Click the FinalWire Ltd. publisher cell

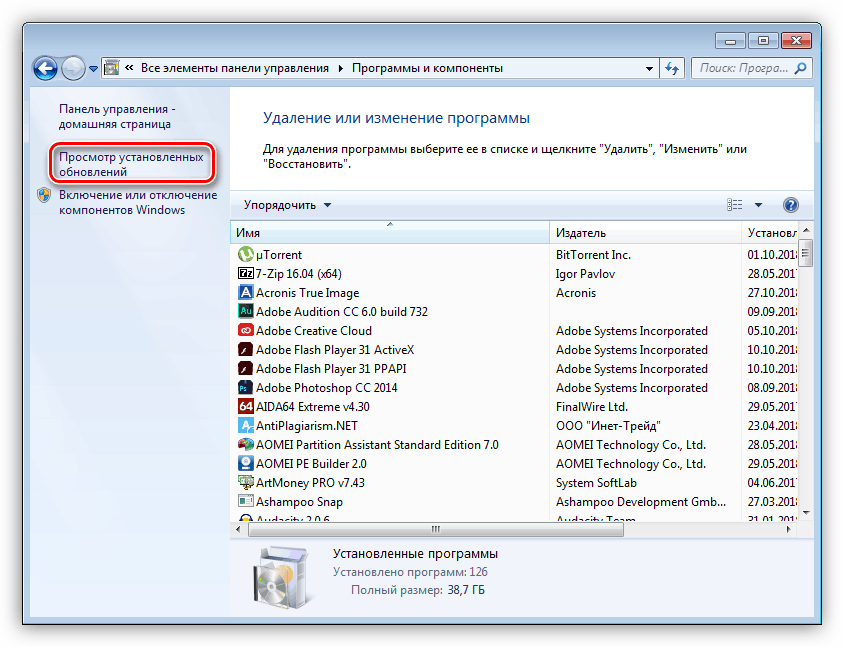click(592, 406)
